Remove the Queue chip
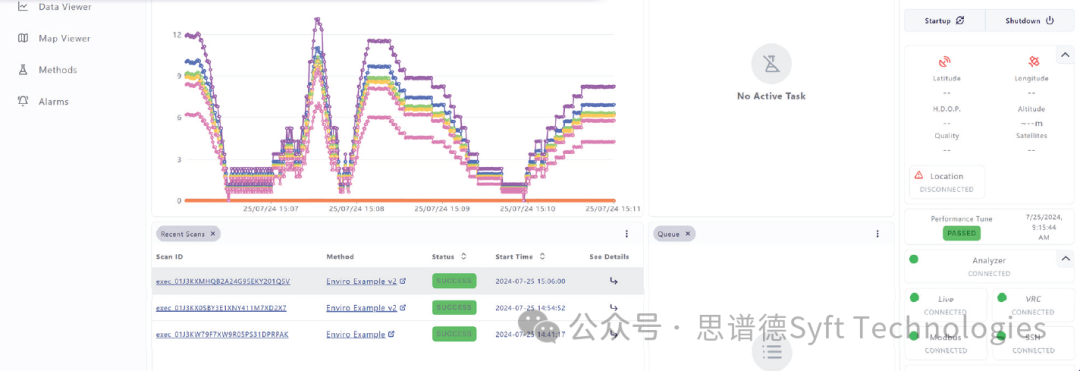 [687, 234]
